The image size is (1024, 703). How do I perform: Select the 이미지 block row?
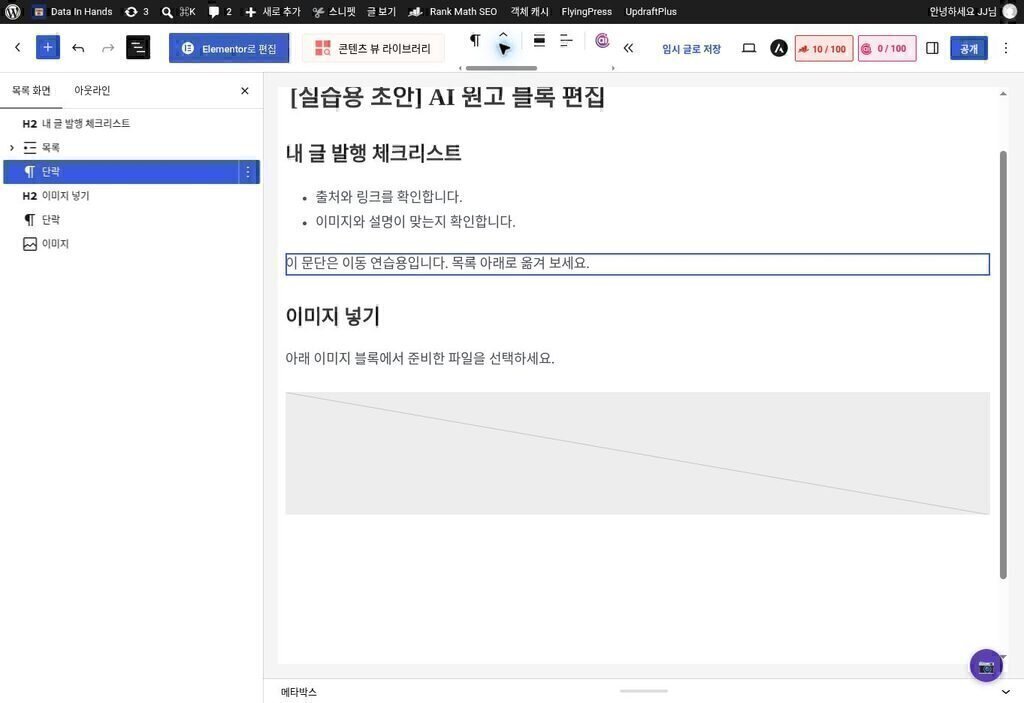(x=131, y=244)
